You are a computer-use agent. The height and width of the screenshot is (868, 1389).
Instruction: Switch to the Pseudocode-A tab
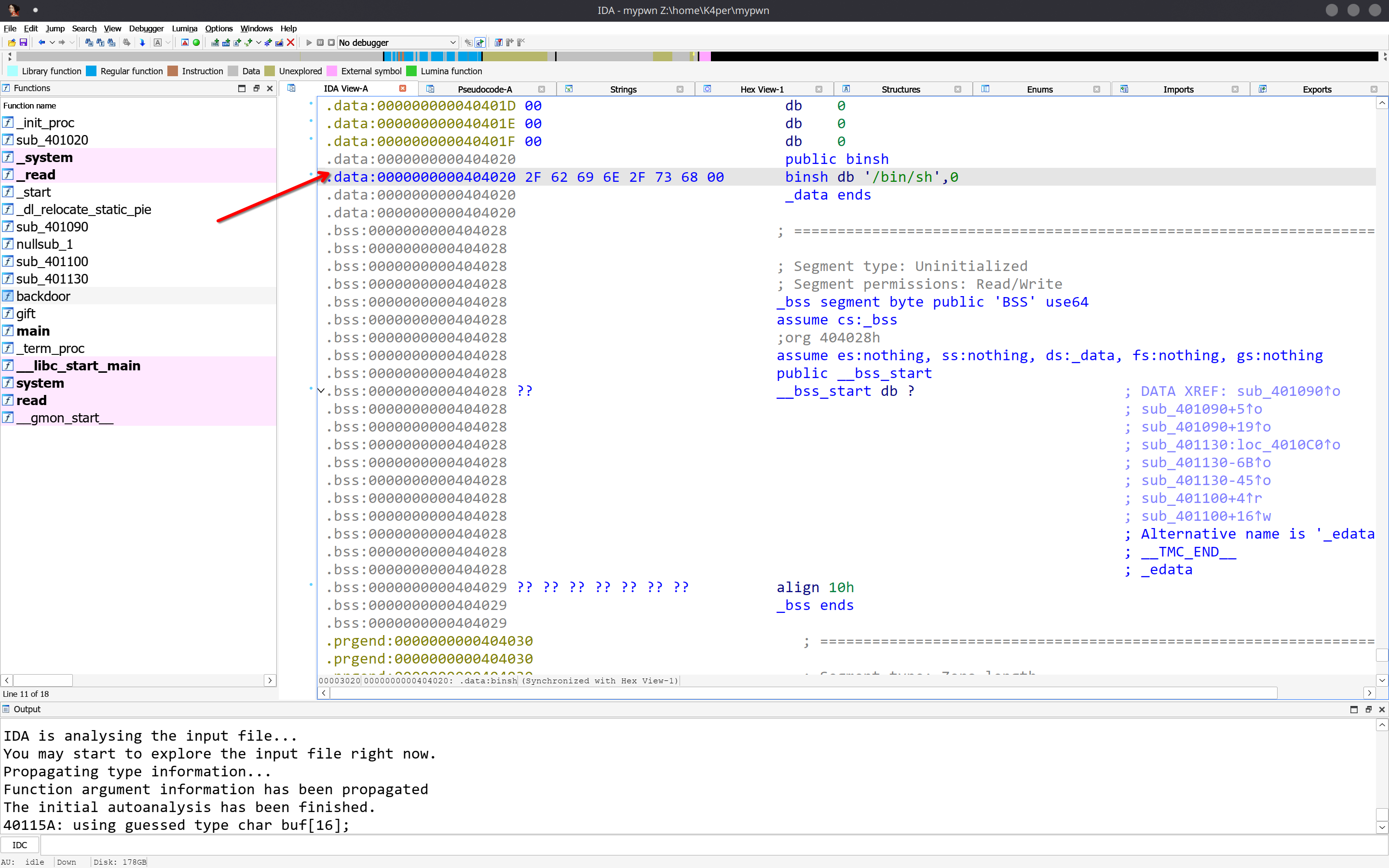pyautogui.click(x=484, y=89)
